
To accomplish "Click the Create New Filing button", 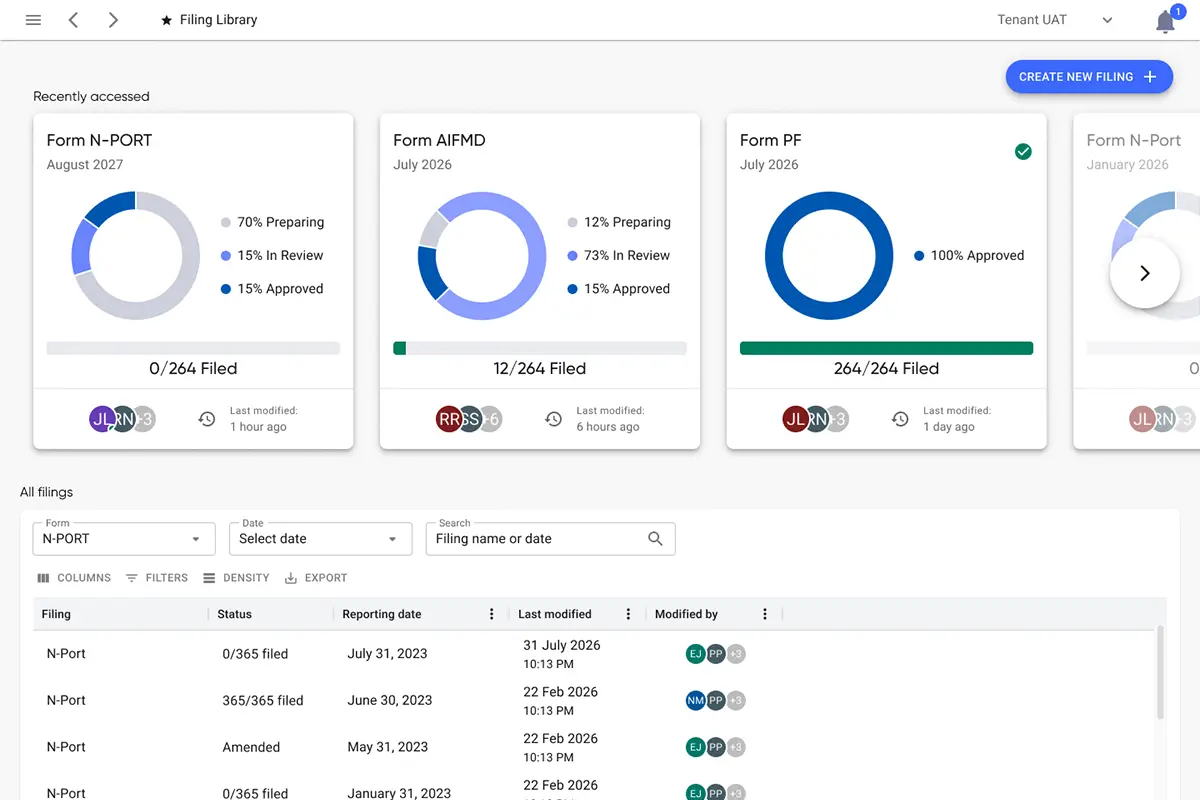I will (1088, 77).
